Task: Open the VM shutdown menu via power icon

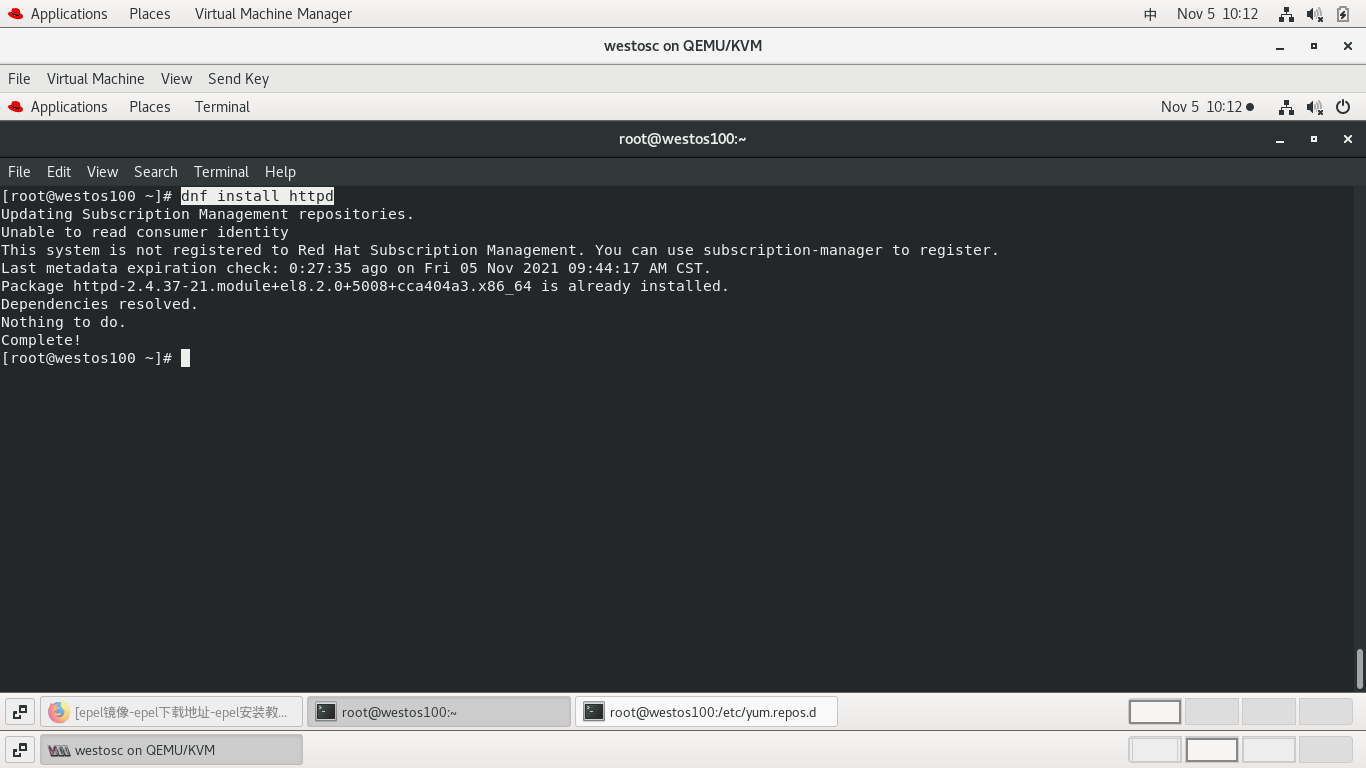Action: click(1343, 107)
